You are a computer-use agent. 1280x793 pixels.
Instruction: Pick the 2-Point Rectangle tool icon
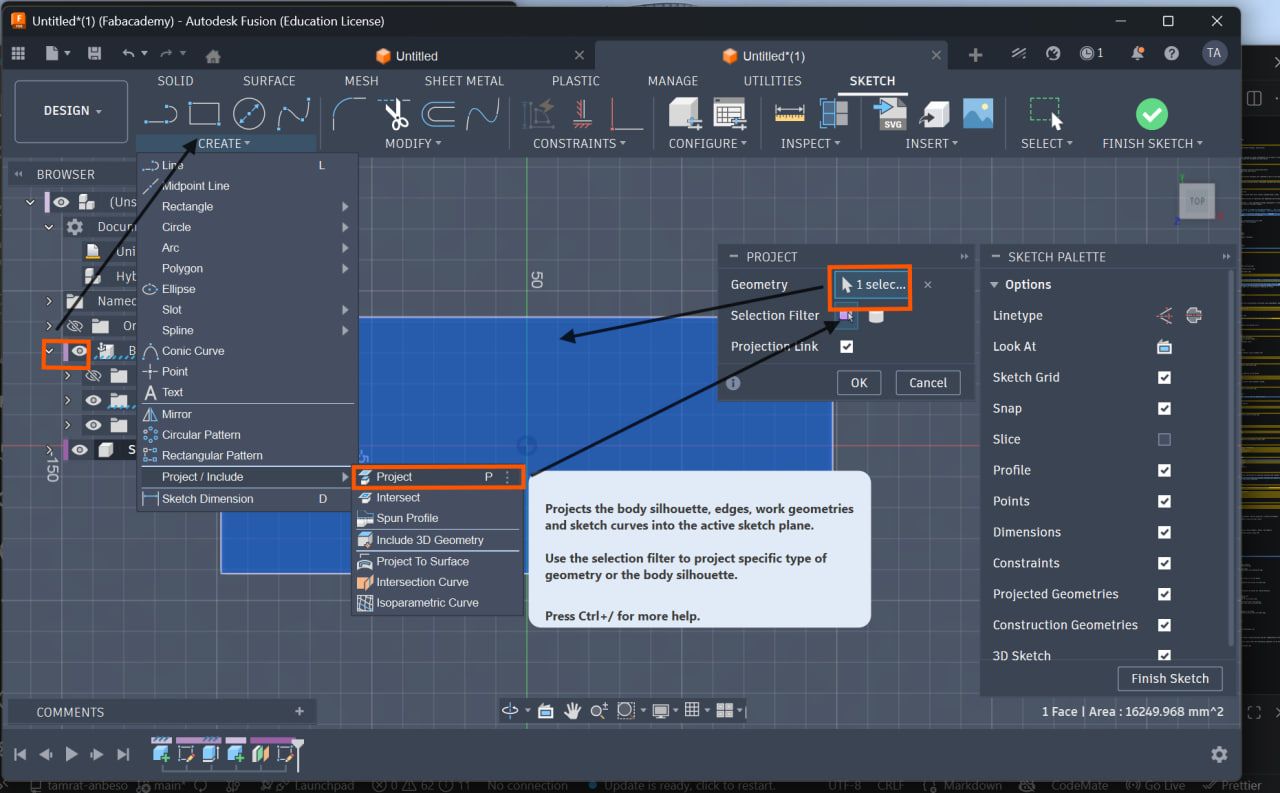(x=204, y=114)
